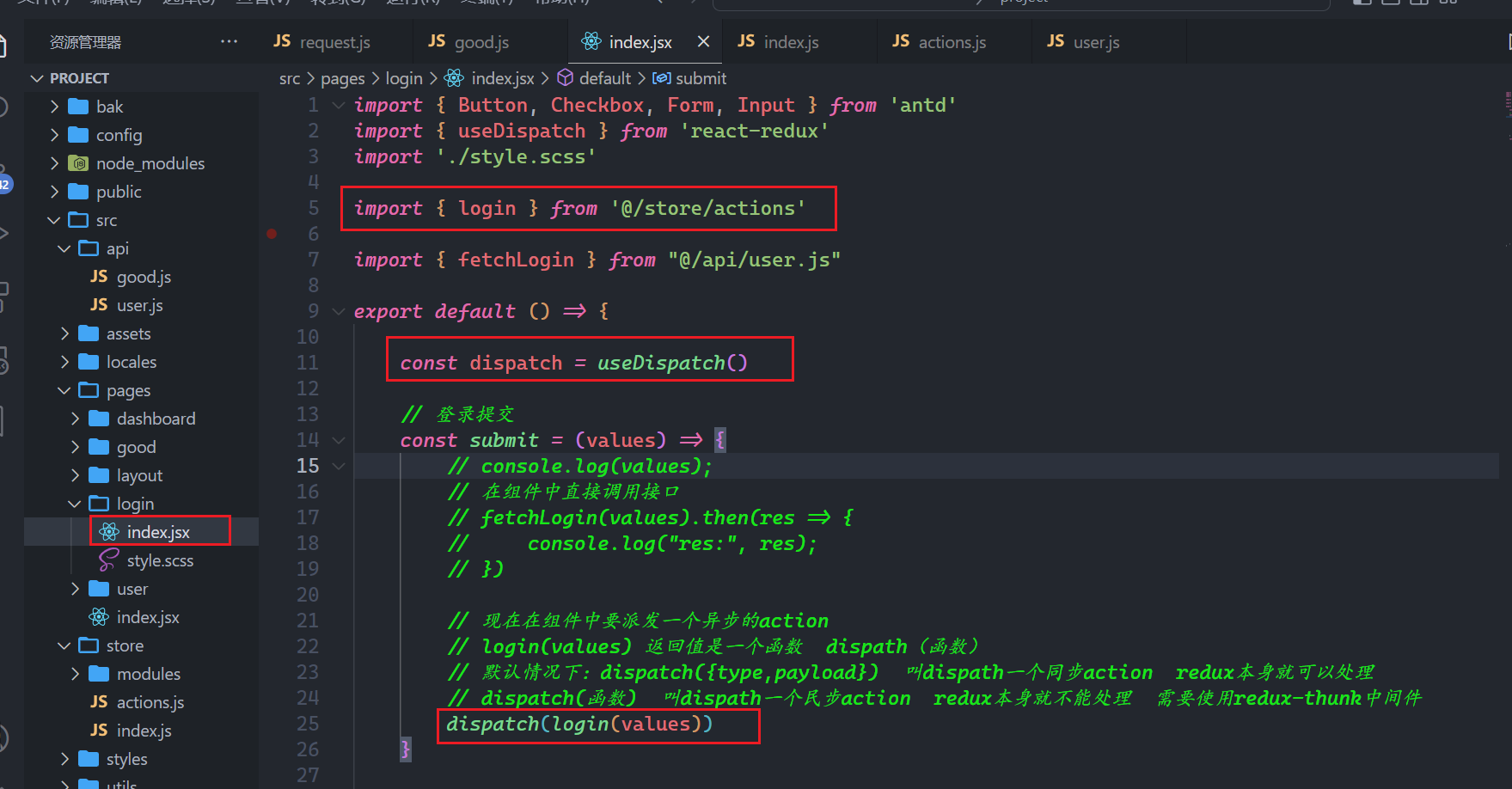Expand the node_modules folder chevron
1512x789 pixels.
point(54,163)
